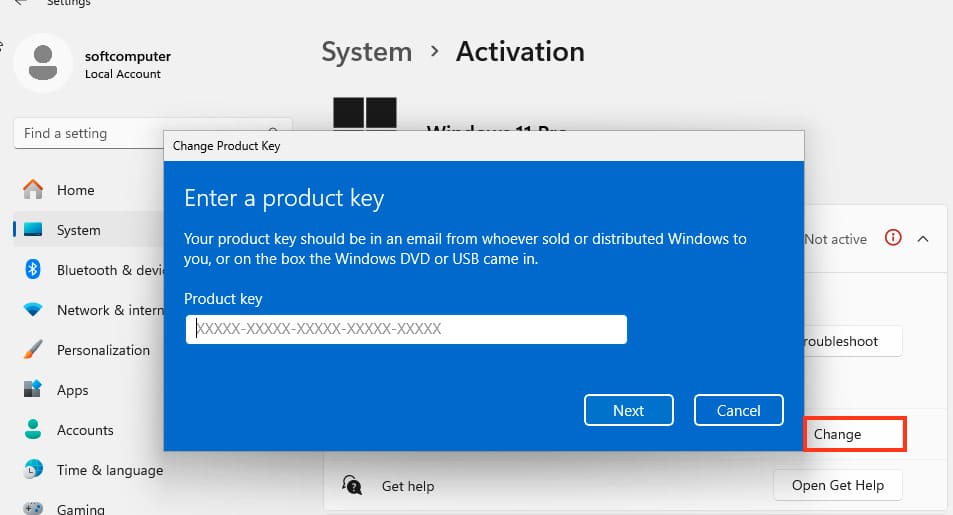Click the Time & language globe icon

pyautogui.click(x=33, y=470)
